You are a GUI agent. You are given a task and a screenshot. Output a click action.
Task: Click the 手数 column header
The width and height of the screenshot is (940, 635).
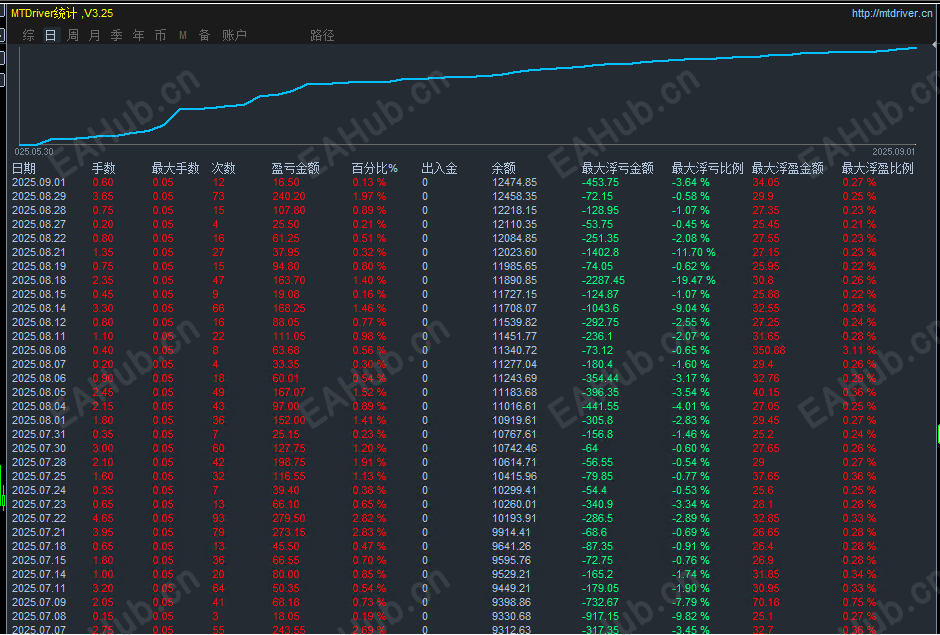(x=104, y=168)
